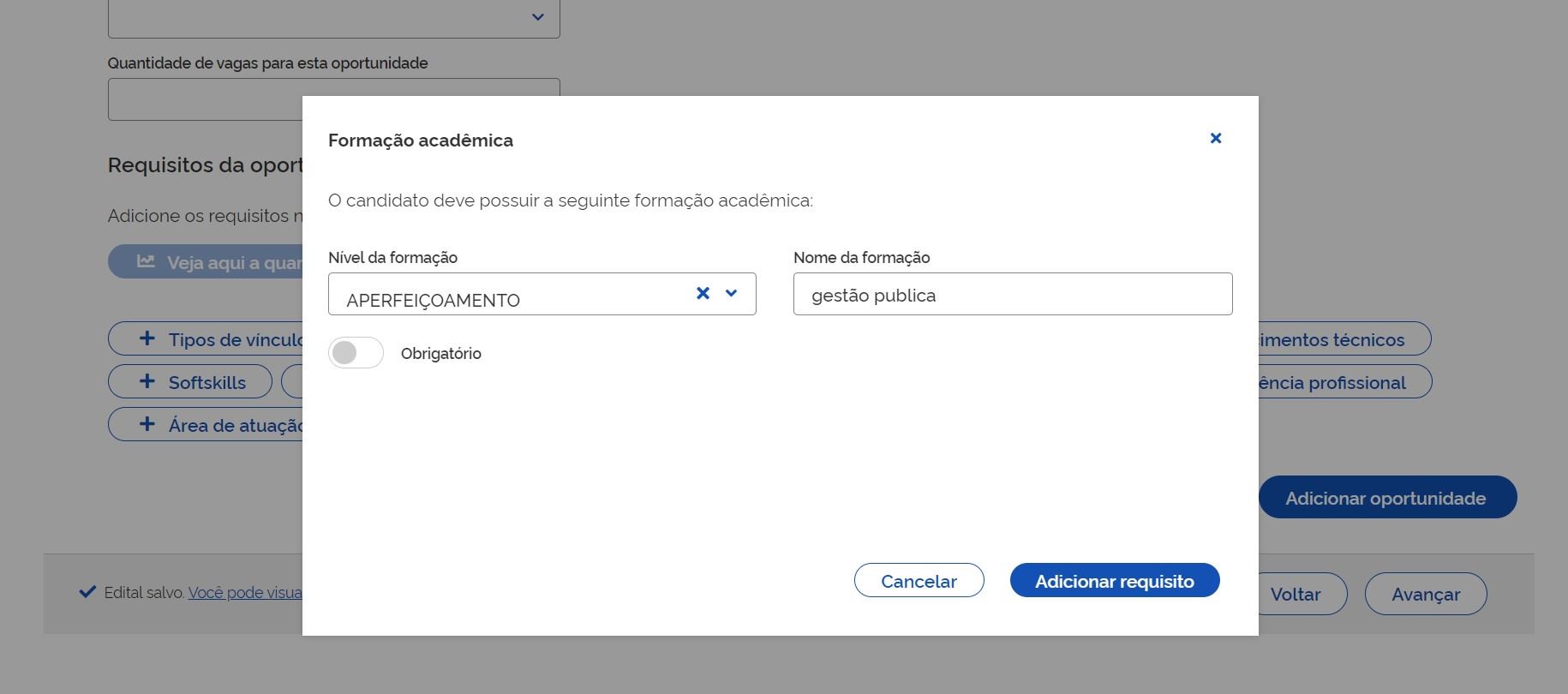The width and height of the screenshot is (1568, 694).
Task: Click the checkmark icon beside Edital salvo
Action: coord(87,592)
